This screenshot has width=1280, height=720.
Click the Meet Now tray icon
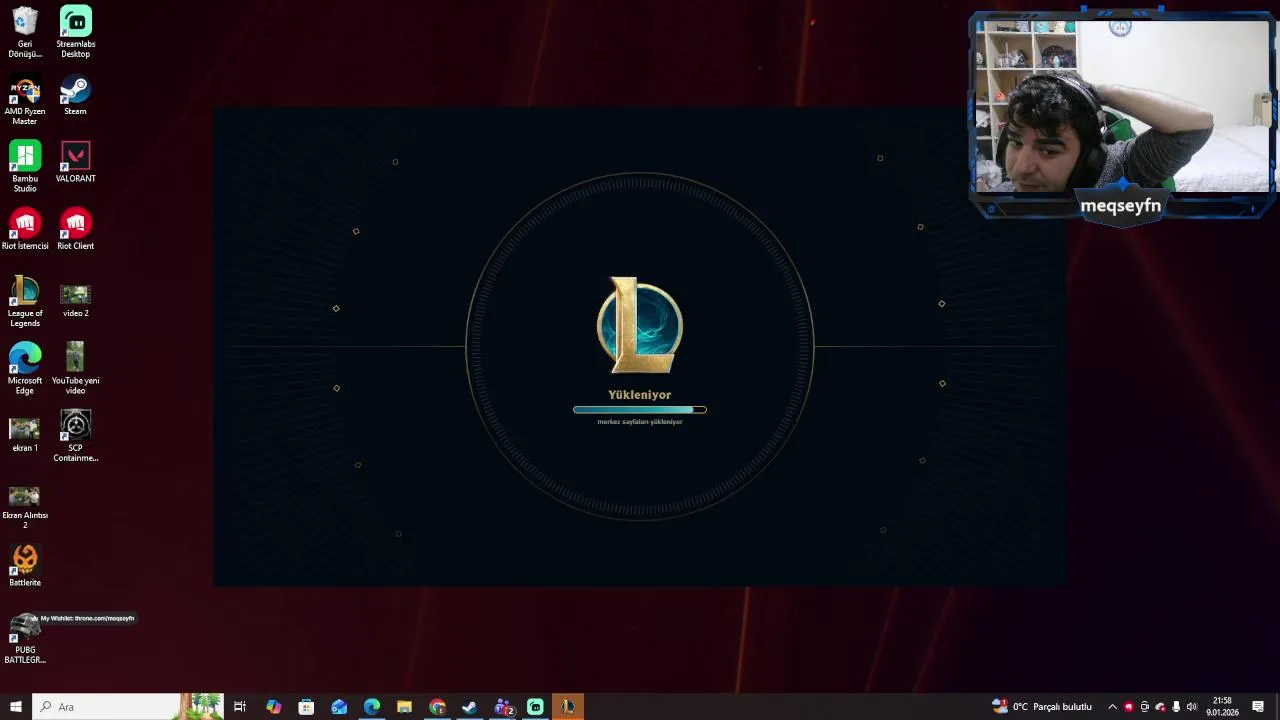(x=1145, y=707)
